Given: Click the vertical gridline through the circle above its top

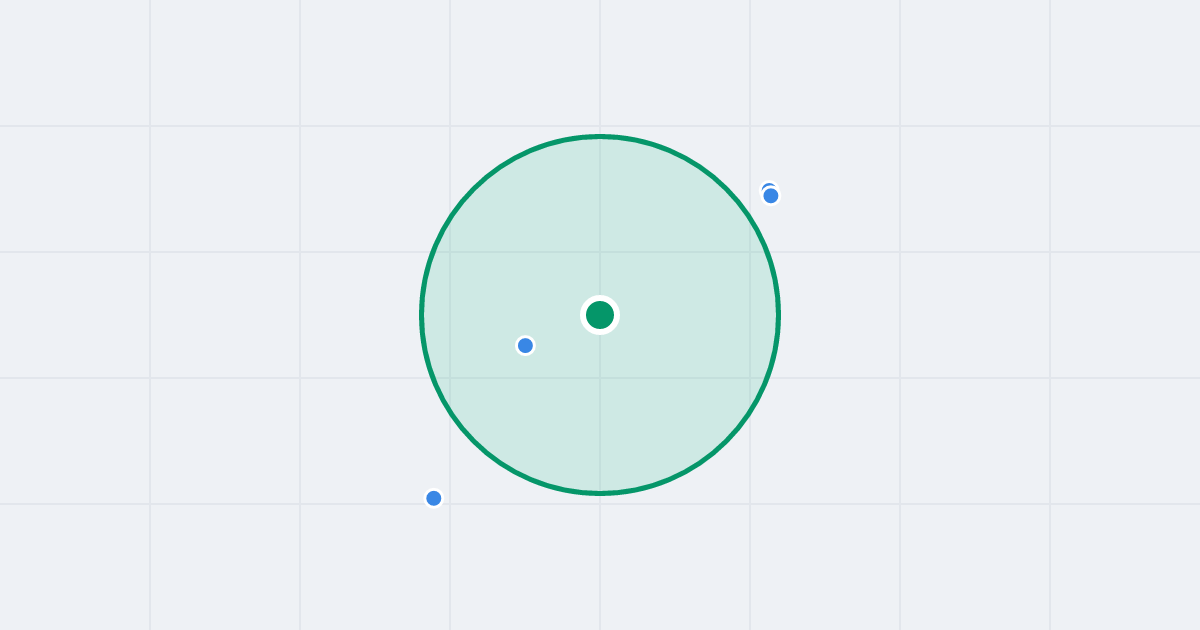Looking at the screenshot, I should [x=600, y=65].
